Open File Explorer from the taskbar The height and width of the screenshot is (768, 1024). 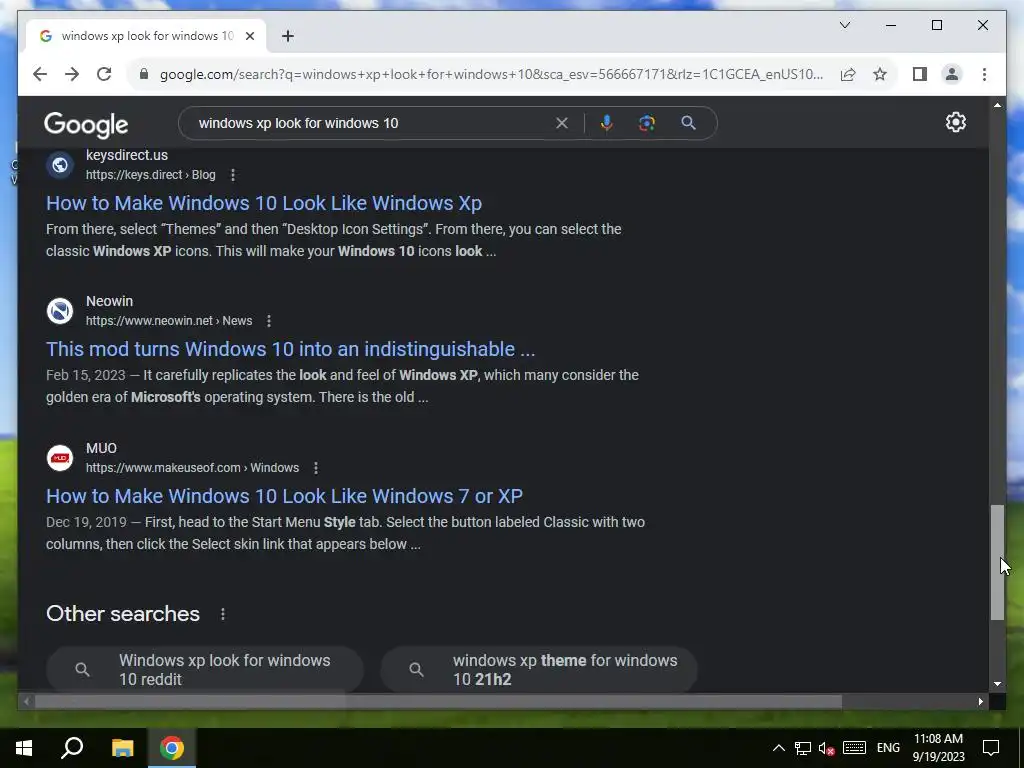click(122, 748)
